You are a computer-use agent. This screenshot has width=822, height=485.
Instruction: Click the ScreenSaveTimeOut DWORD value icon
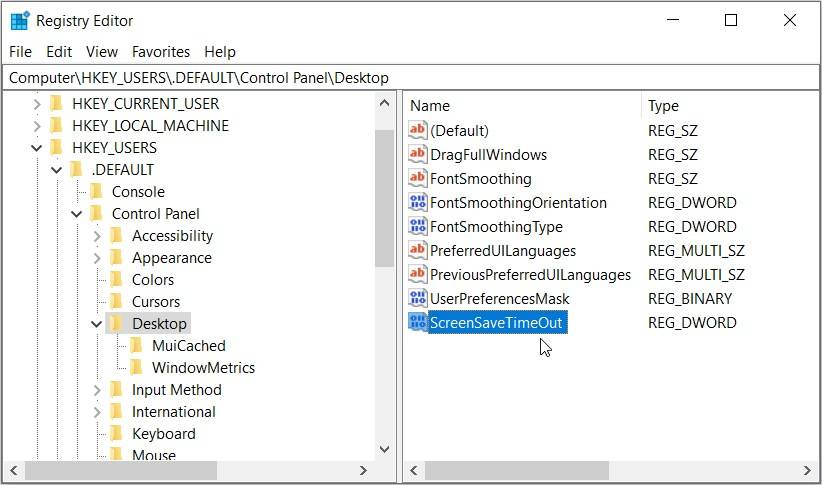418,323
